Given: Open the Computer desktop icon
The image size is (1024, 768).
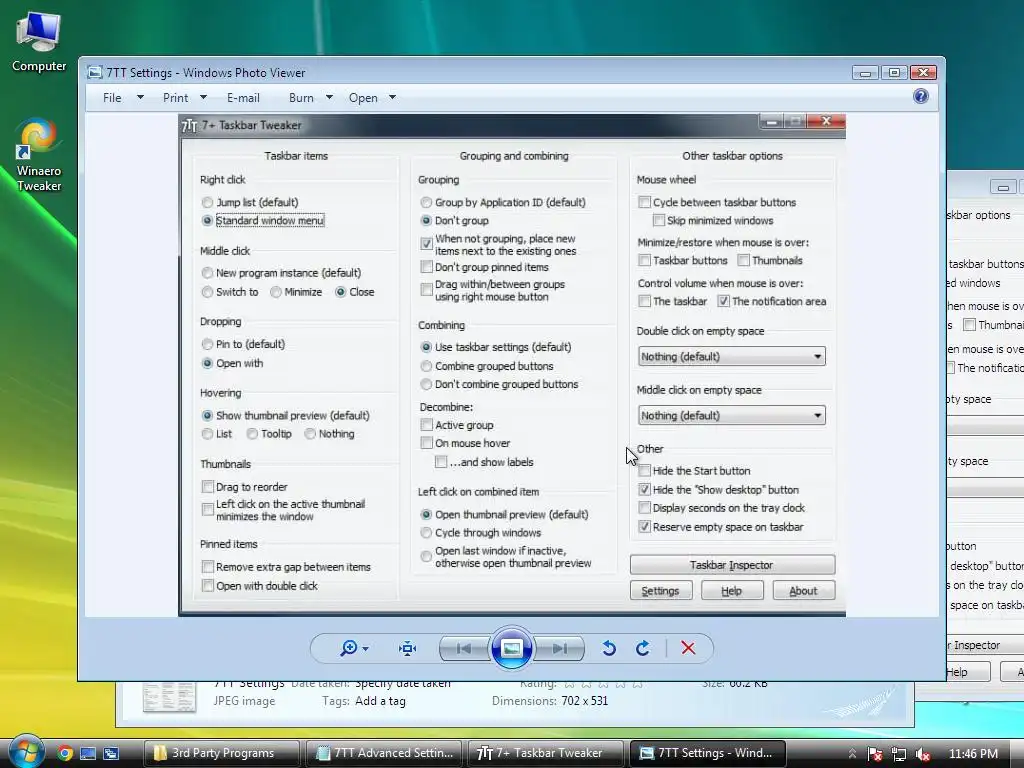Looking at the screenshot, I should (x=39, y=41).
